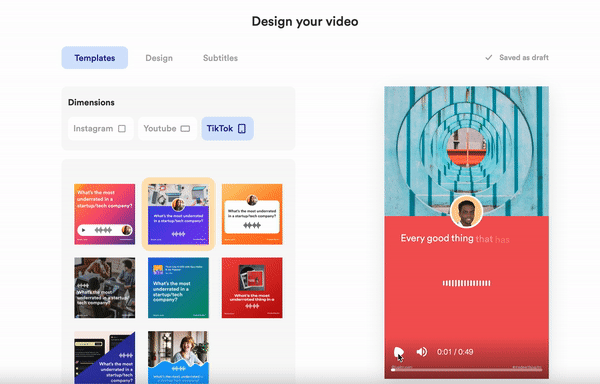Click the speaker avatar in preview
This screenshot has height=384, width=600.
tap(466, 213)
